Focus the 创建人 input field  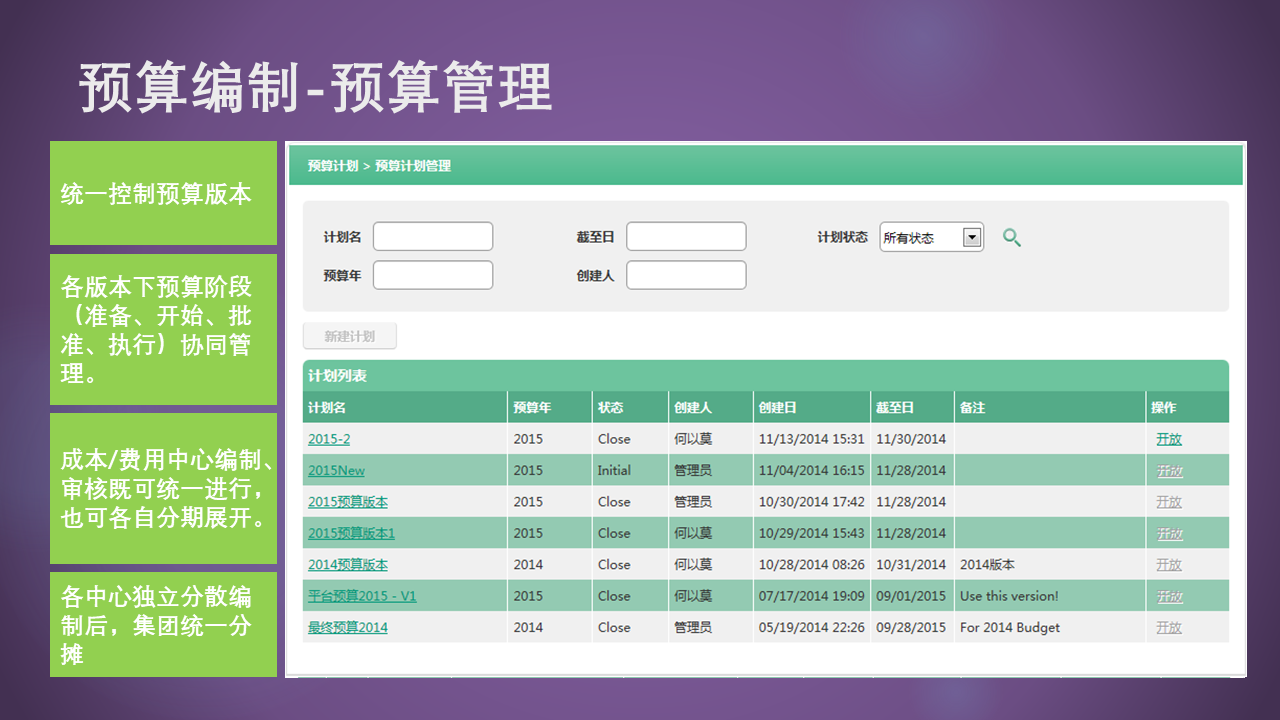tap(686, 275)
